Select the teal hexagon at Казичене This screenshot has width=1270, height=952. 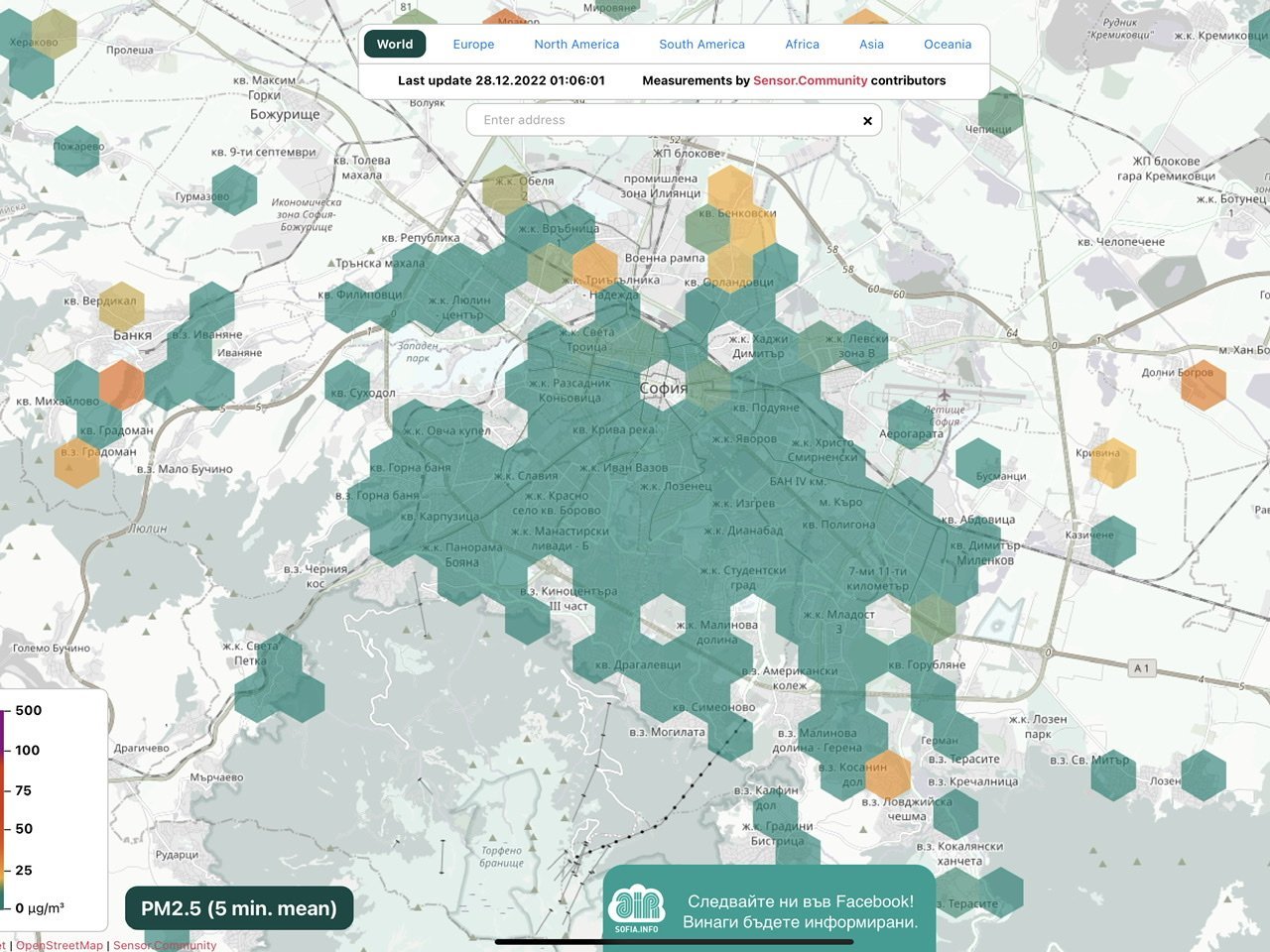point(1112,540)
